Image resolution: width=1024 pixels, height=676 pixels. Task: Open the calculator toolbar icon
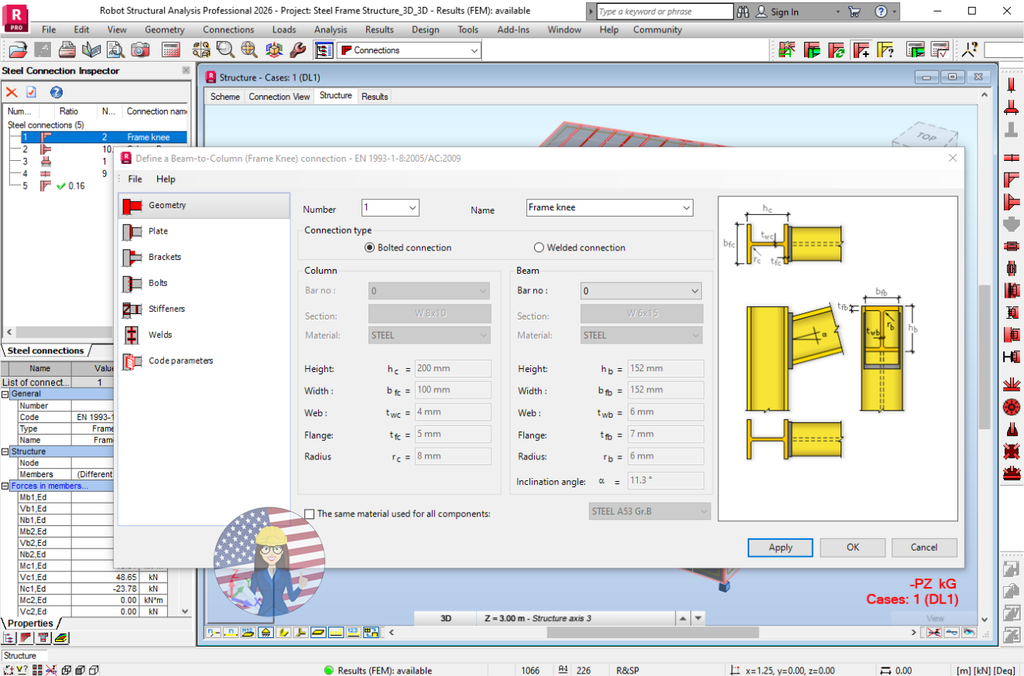pyautogui.click(x=170, y=49)
